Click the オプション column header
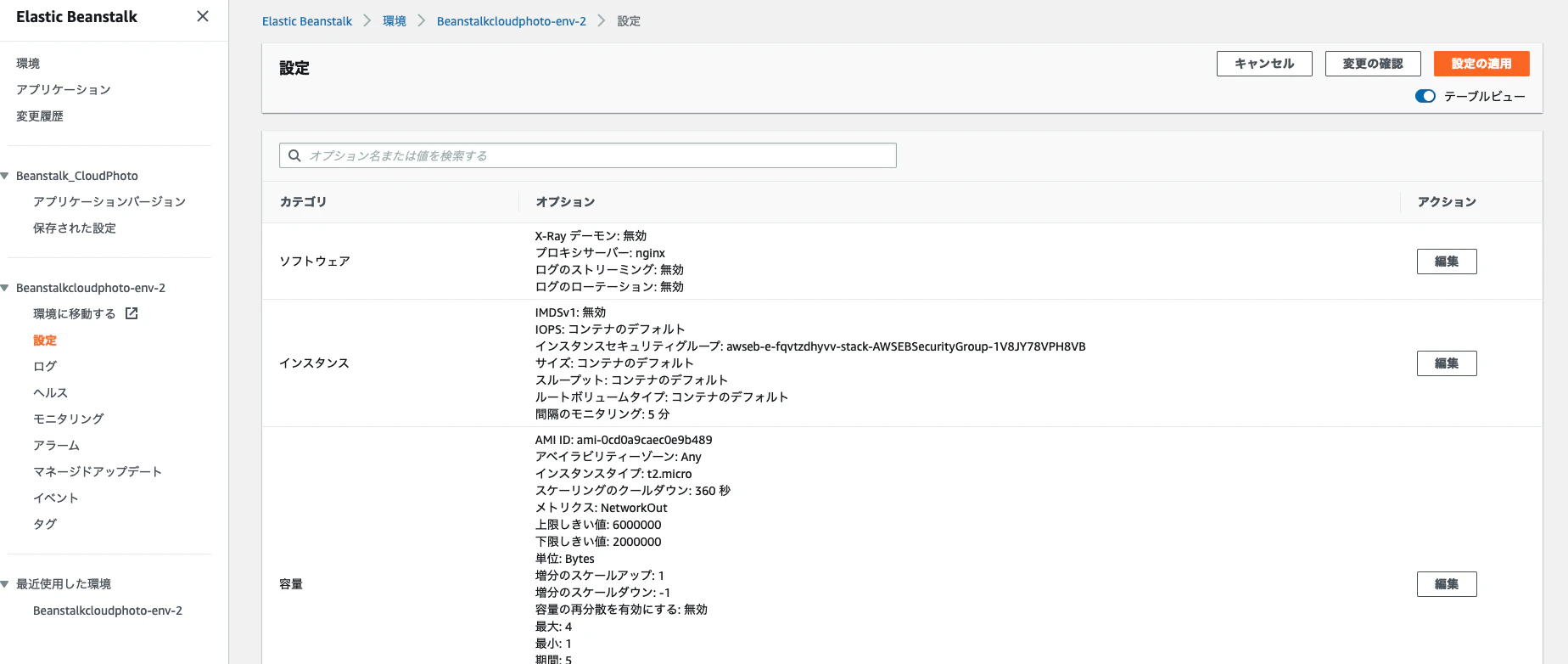Viewport: 1568px width, 664px height. tap(565, 202)
